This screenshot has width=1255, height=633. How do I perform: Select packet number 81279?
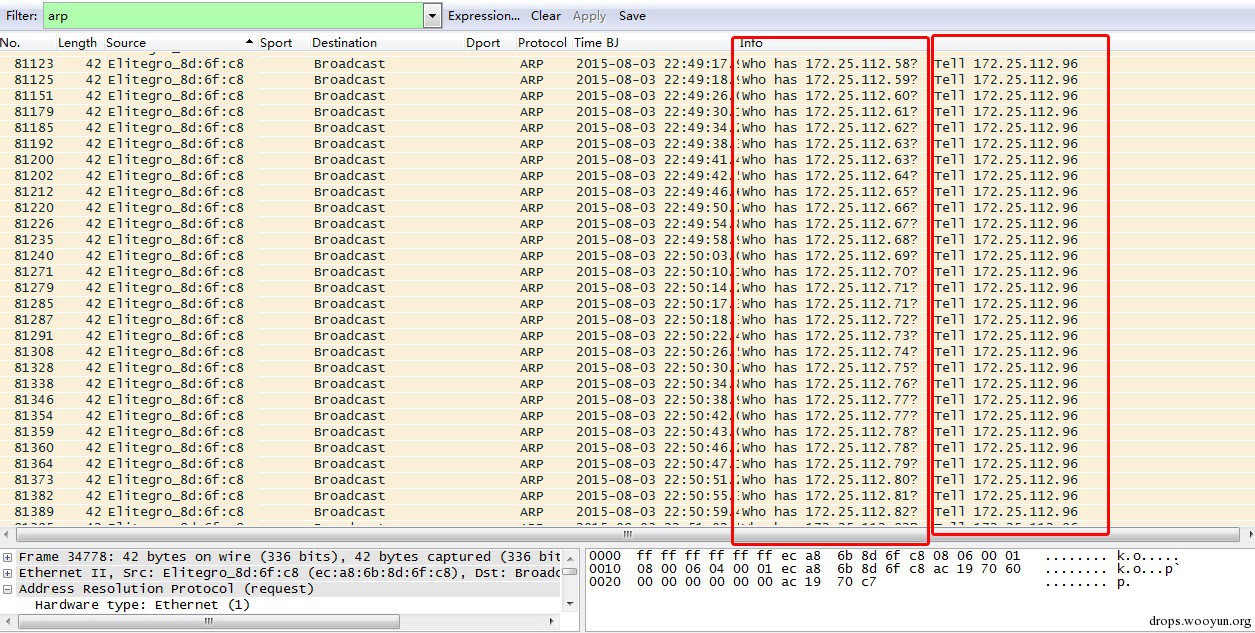coord(34,288)
